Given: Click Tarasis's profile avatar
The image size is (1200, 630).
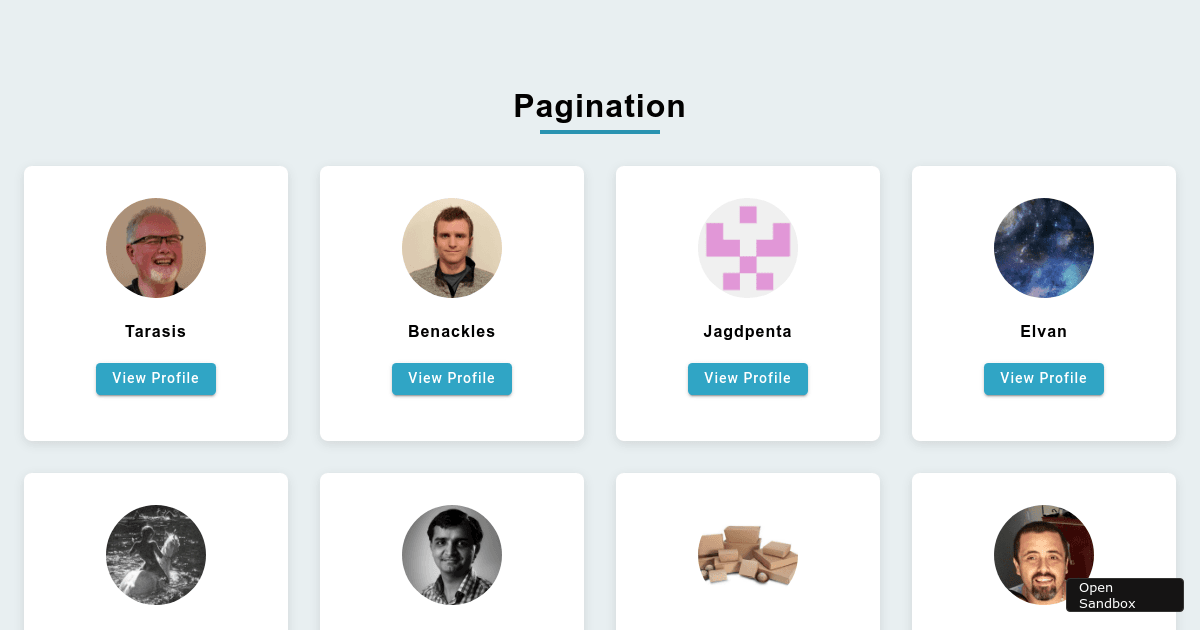Looking at the screenshot, I should 156,248.
